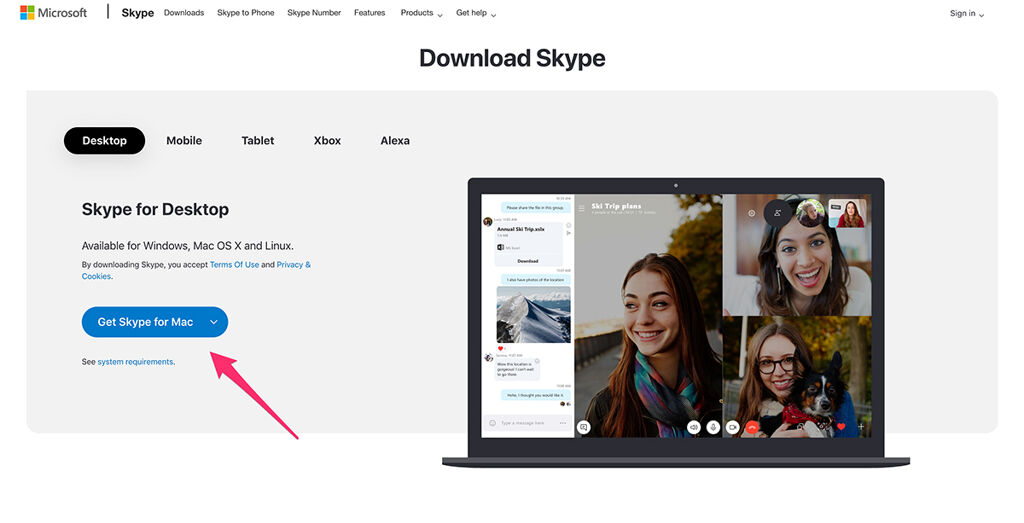Image resolution: width=1024 pixels, height=523 pixels.
Task: Click the microphone icon in call illustration
Action: 714,427
